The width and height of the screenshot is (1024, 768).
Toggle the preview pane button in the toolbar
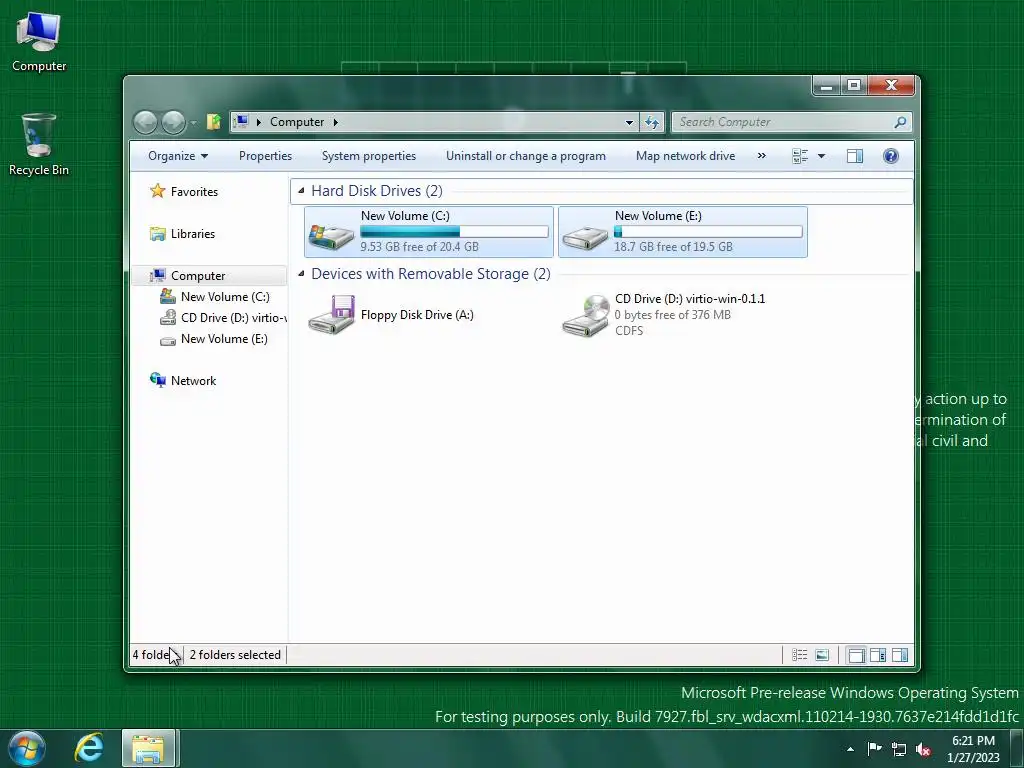pos(855,156)
